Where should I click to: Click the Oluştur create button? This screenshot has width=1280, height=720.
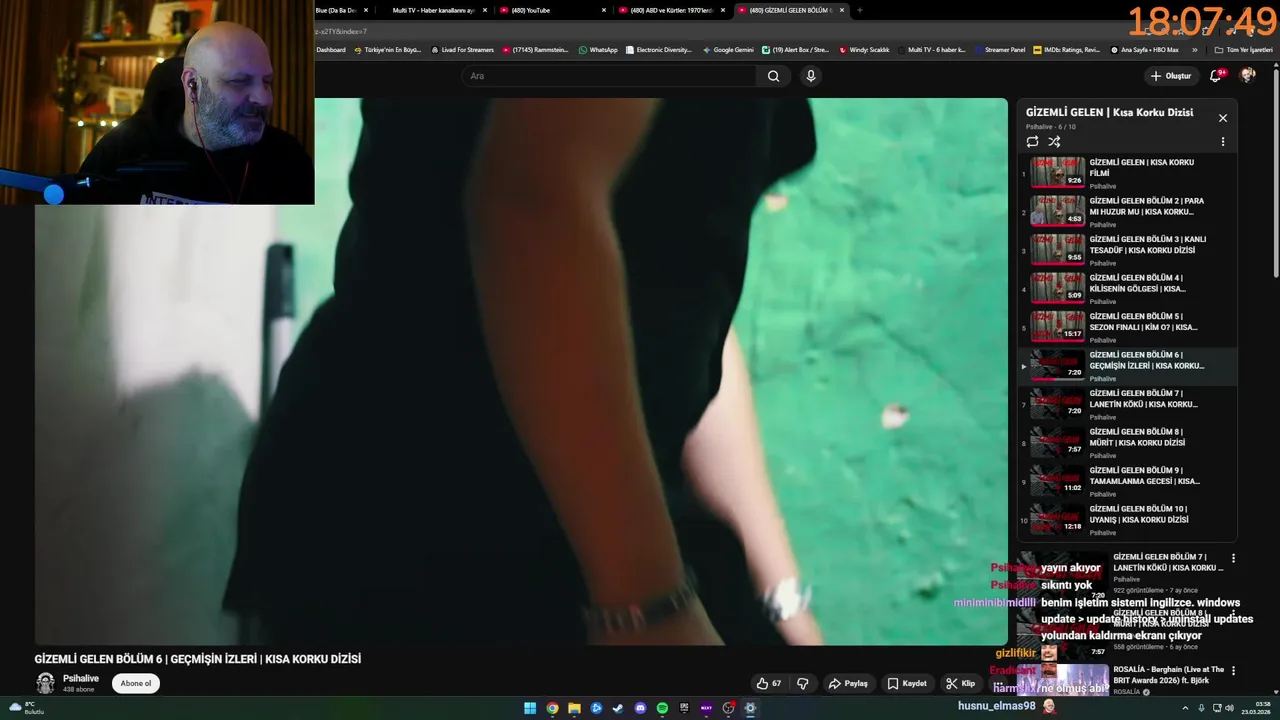pyautogui.click(x=1170, y=76)
